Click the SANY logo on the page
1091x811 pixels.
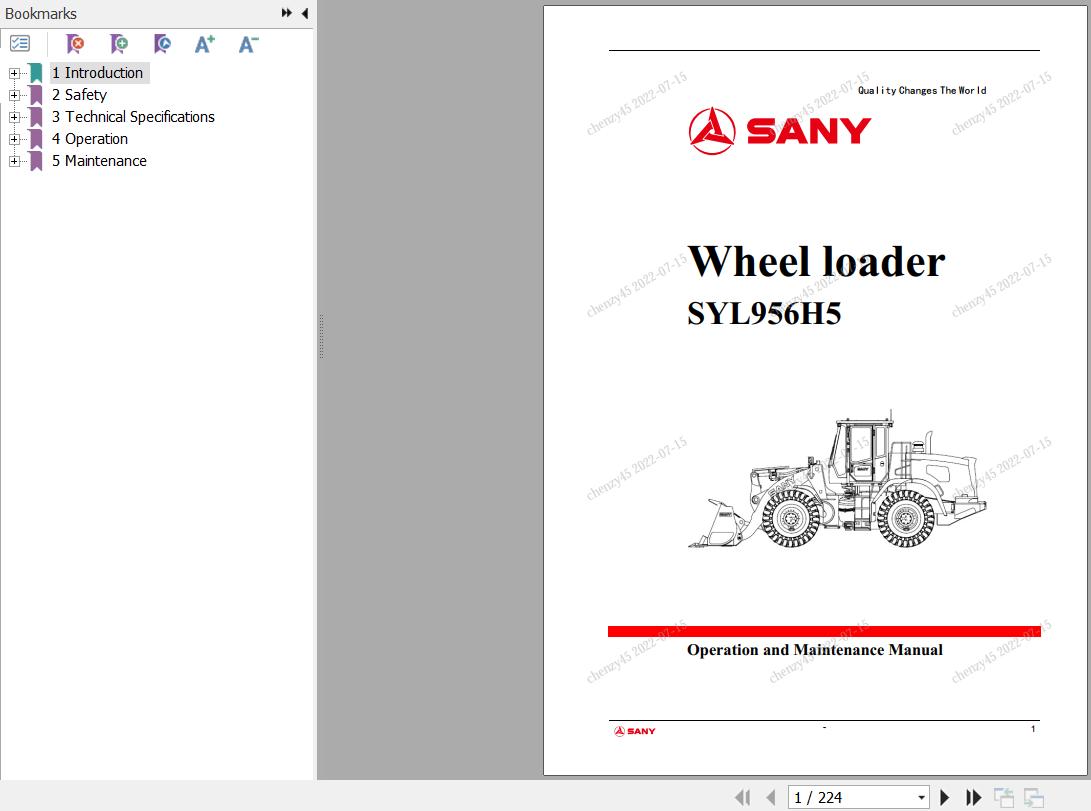point(780,131)
